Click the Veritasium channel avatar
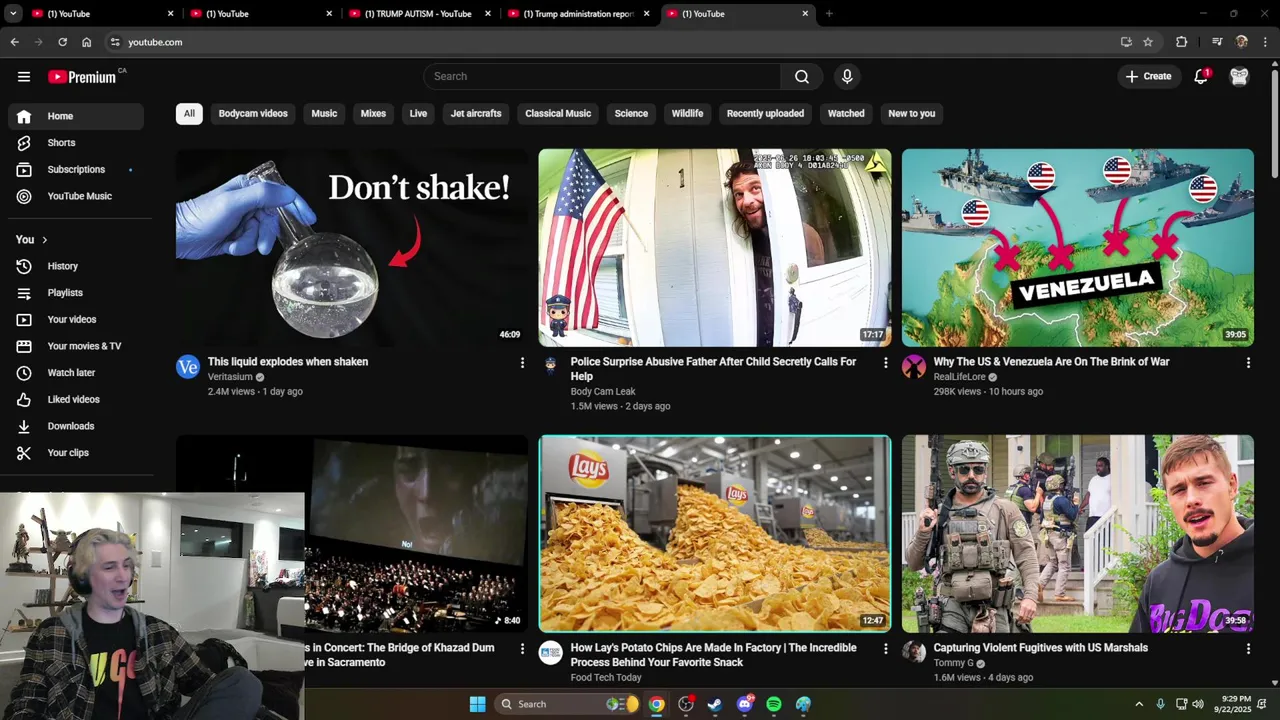The height and width of the screenshot is (720, 1280). point(188,366)
